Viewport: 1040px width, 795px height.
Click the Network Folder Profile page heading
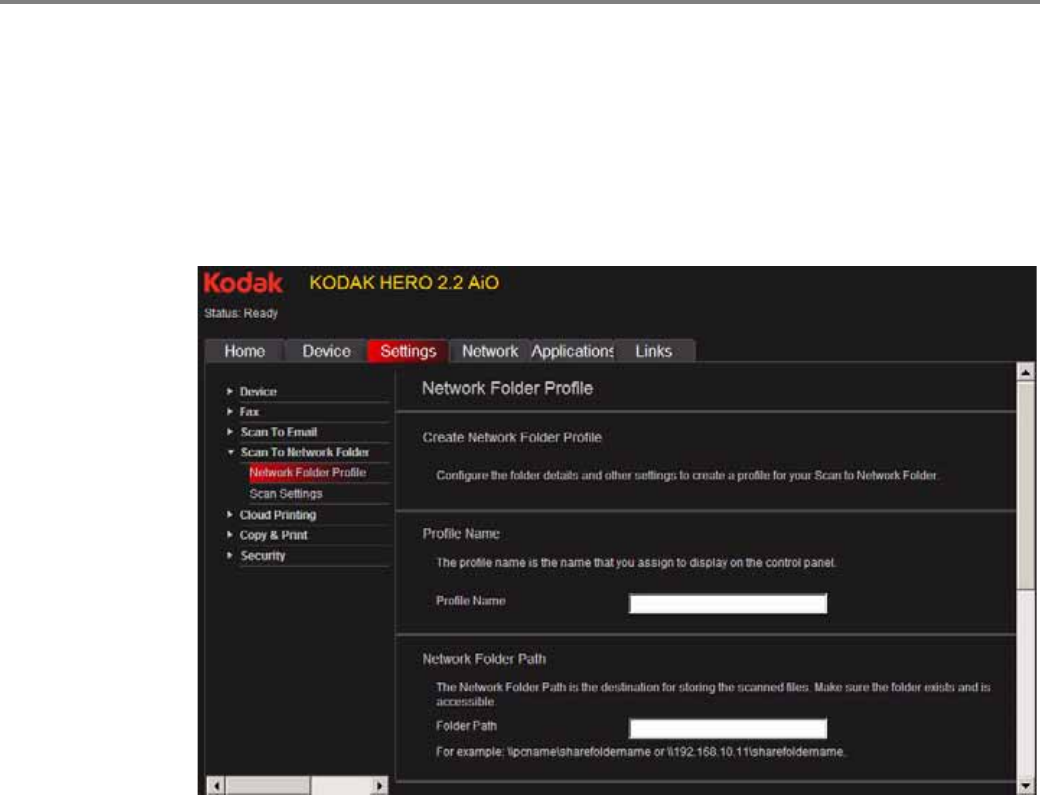coord(507,389)
